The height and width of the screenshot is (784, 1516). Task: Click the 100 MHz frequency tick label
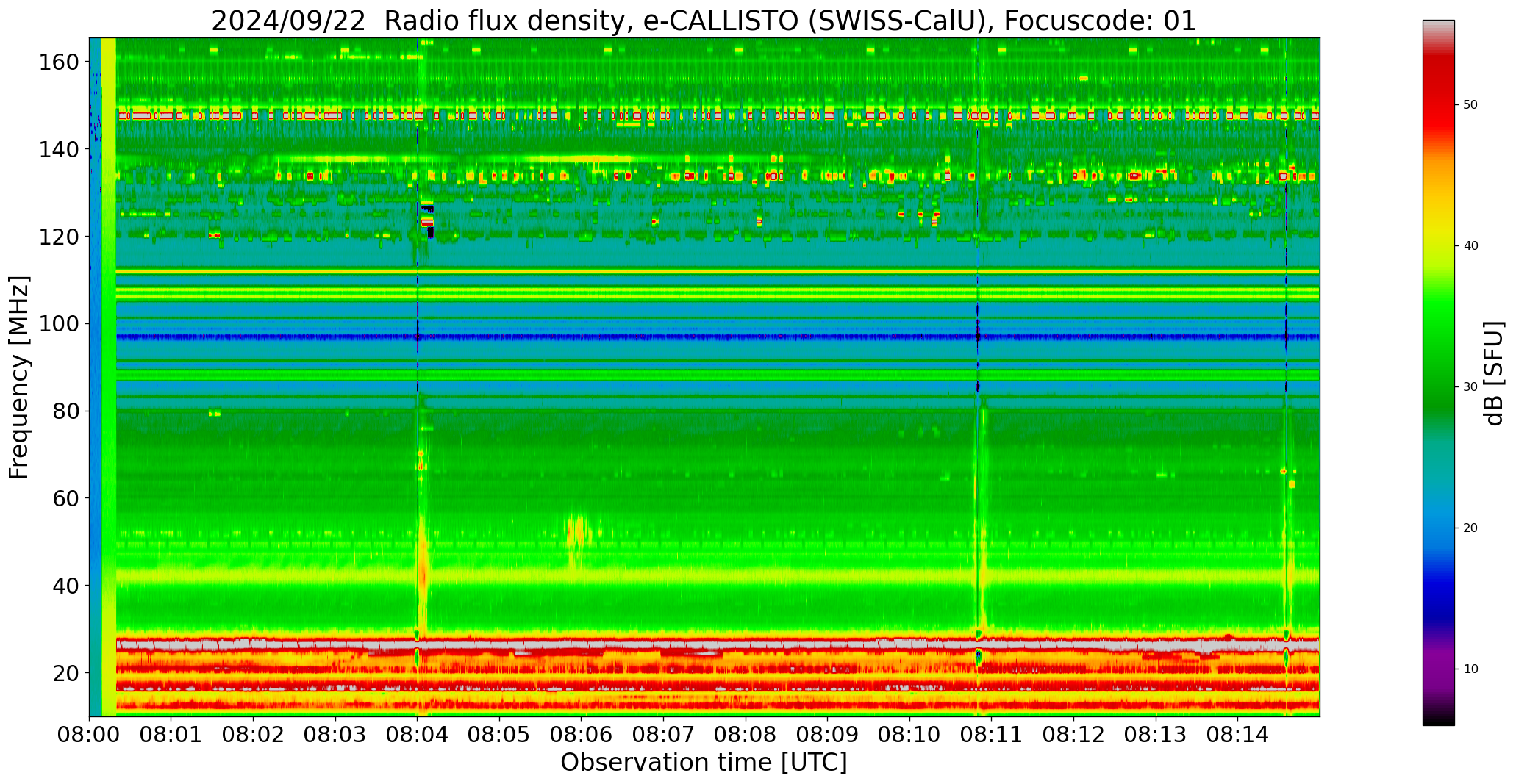tap(58, 324)
